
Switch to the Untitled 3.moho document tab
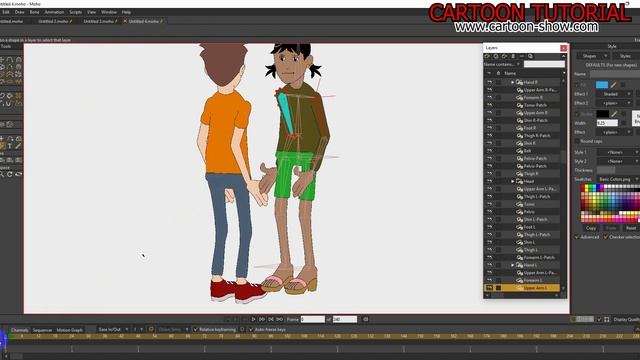coord(100,21)
